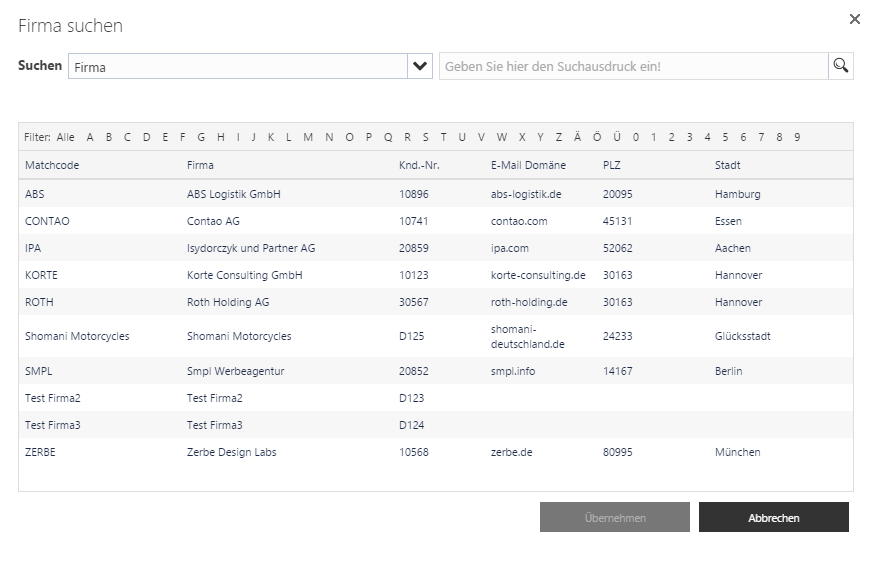
Task: Select Smpl Werbeagentur
Action: [x=235, y=371]
